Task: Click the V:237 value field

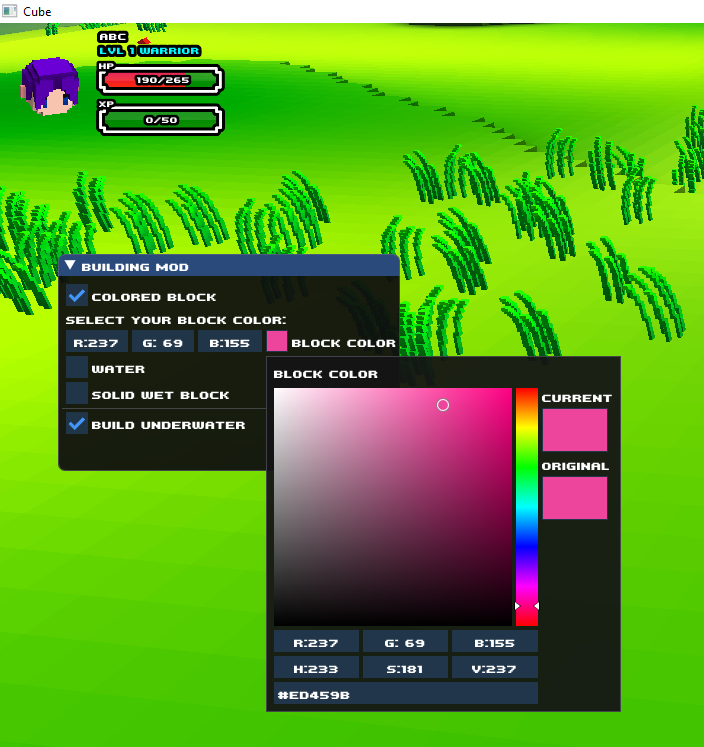Action: [x=494, y=667]
